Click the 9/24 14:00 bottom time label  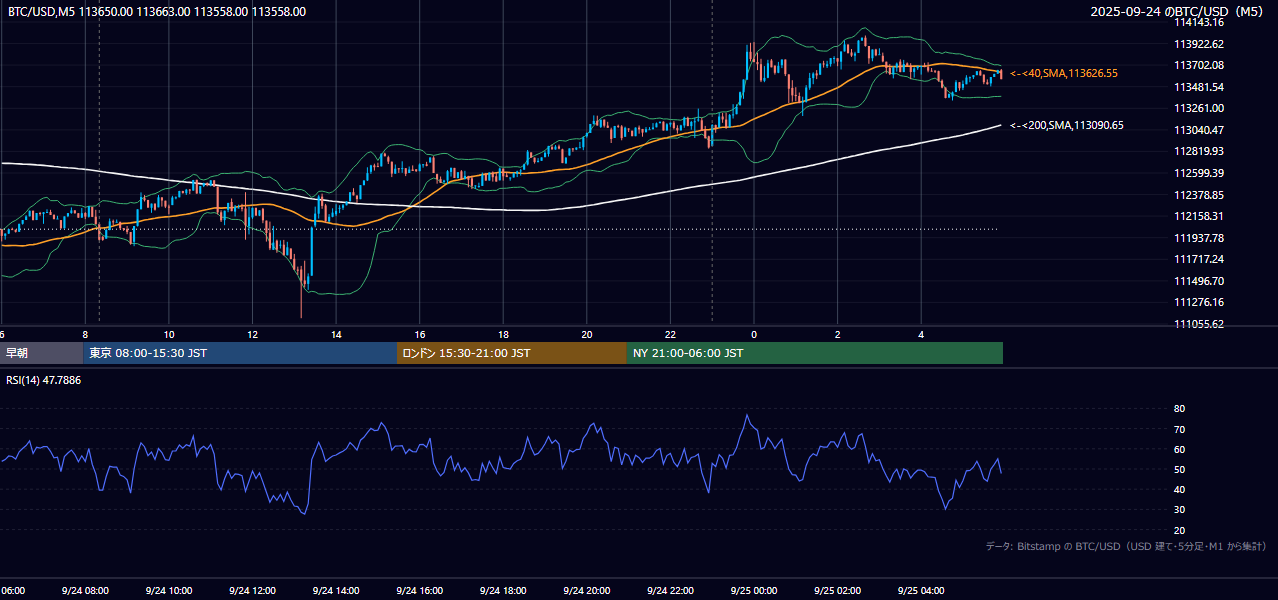pos(336,591)
